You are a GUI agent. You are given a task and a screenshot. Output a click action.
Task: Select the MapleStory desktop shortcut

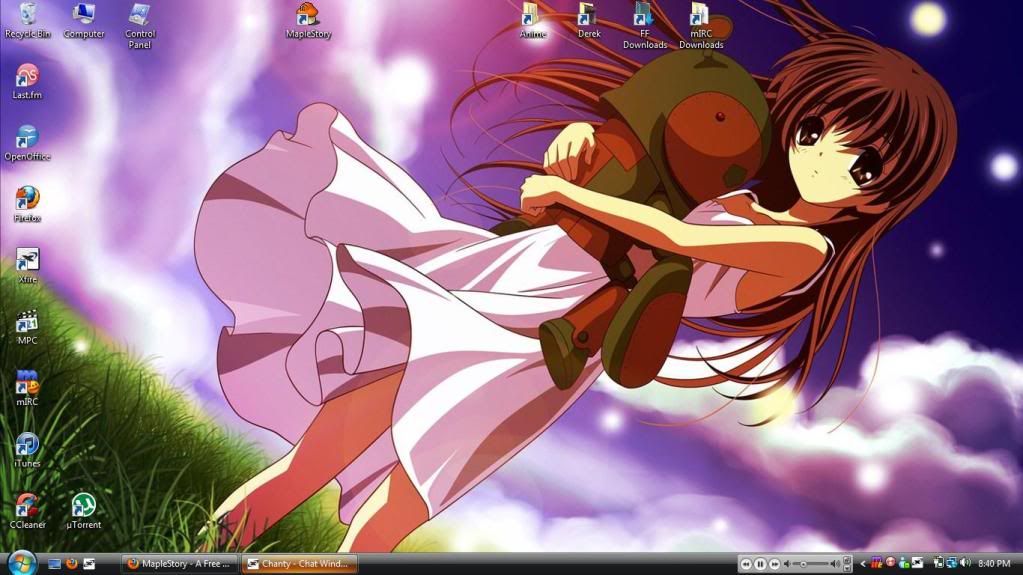coord(308,21)
